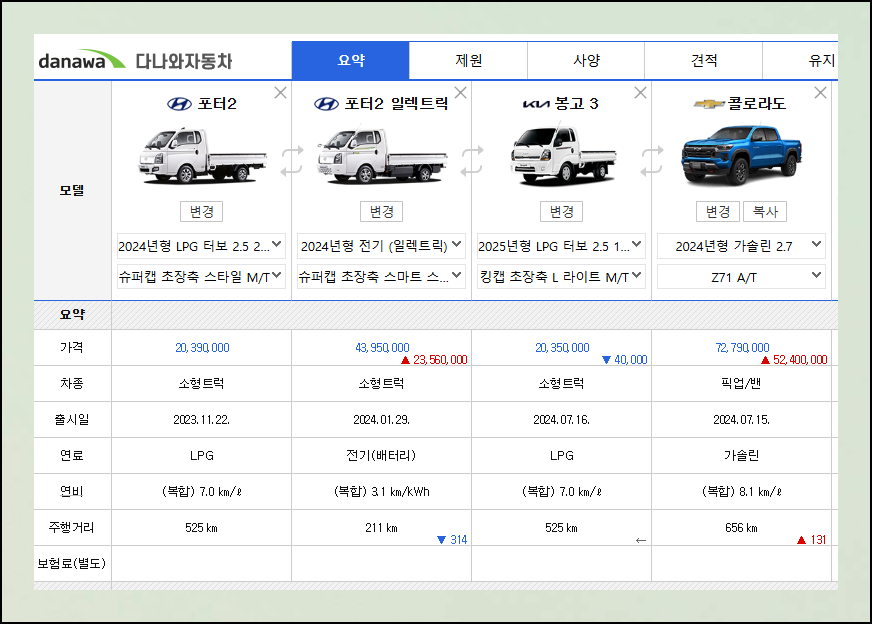Click (복합) 8.1 km/ℓ cell
This screenshot has height=624, width=872.
tap(741, 492)
